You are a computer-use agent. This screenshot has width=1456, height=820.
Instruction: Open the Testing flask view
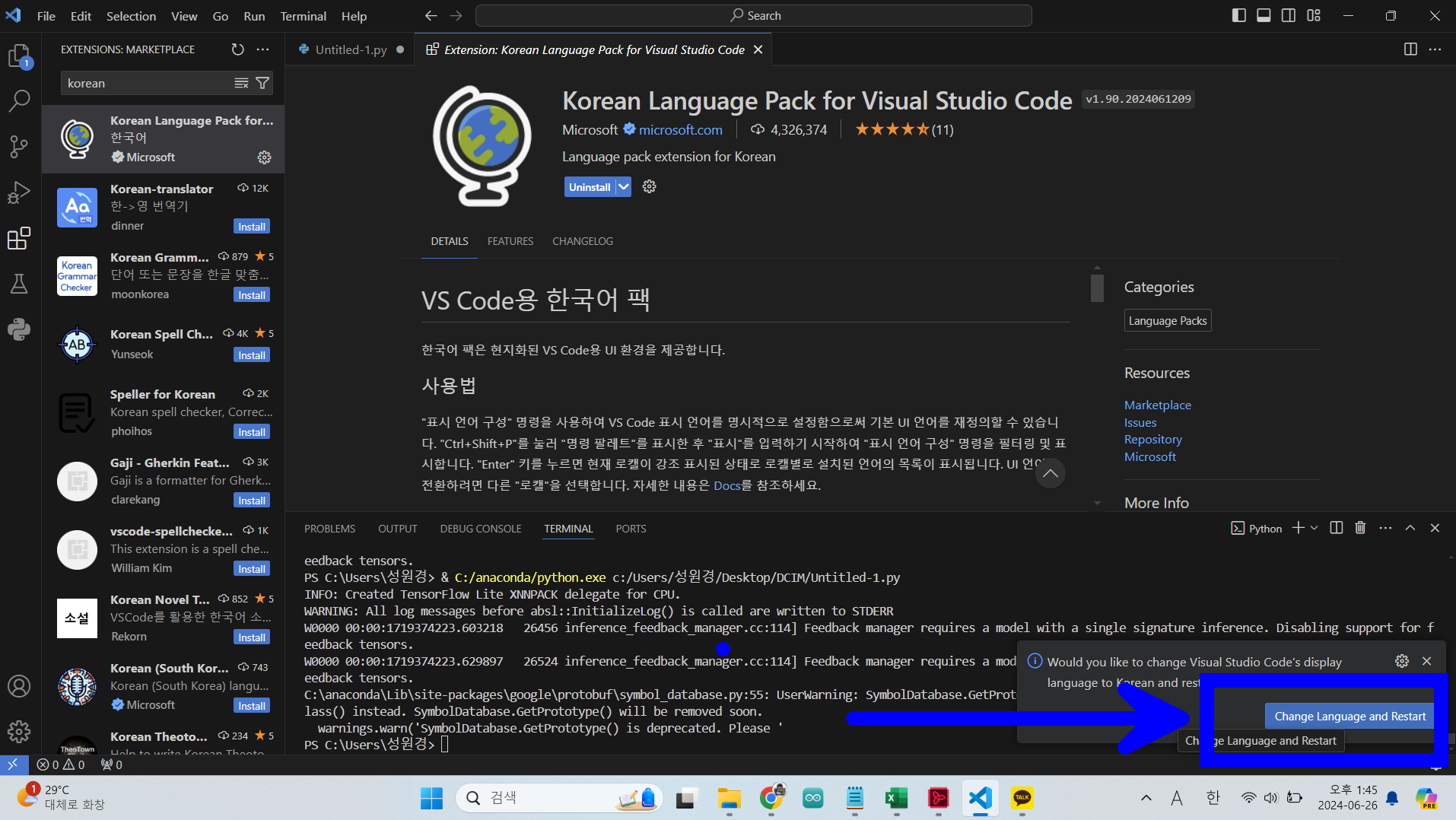pos(20,284)
